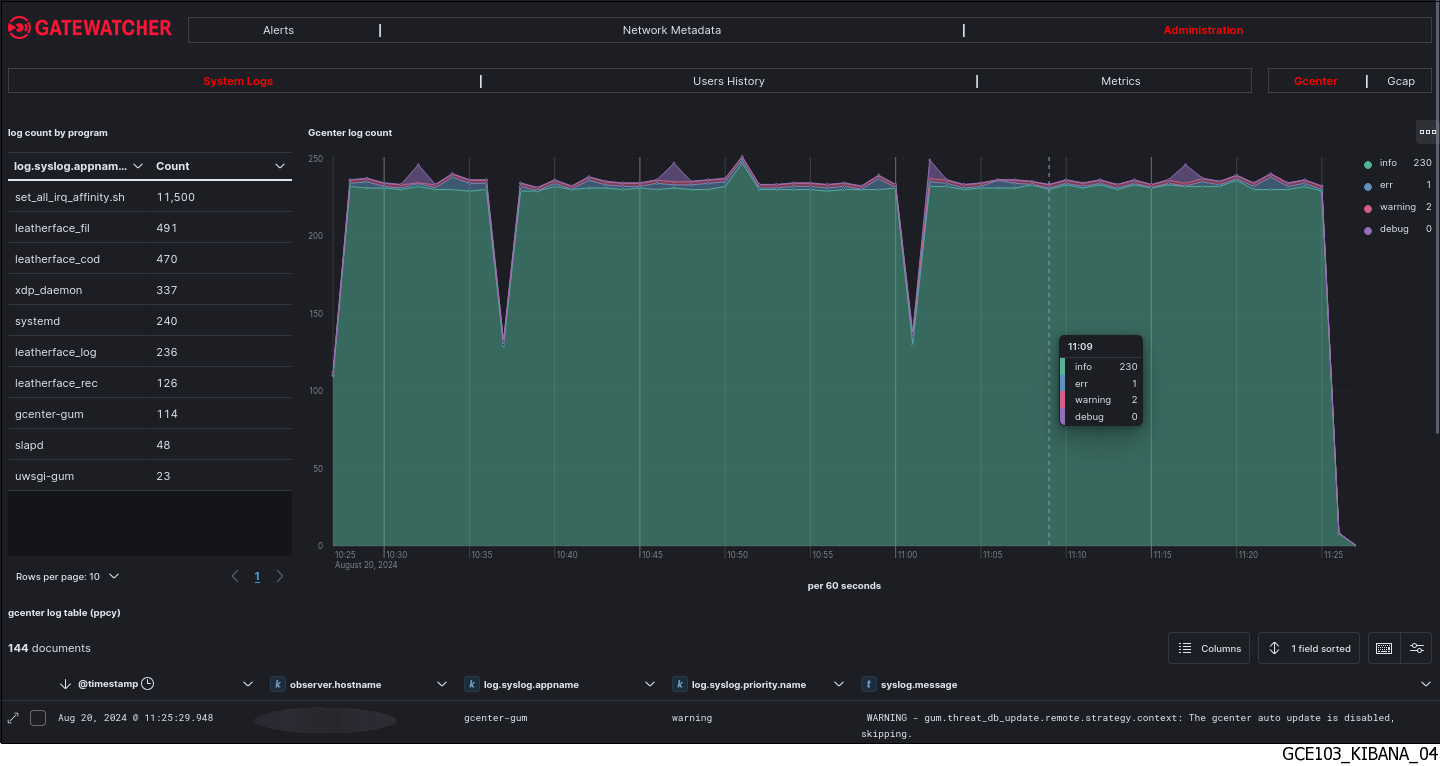Open log.syslog.appname column menu in log table
The width and height of the screenshot is (1440, 766).
[650, 684]
